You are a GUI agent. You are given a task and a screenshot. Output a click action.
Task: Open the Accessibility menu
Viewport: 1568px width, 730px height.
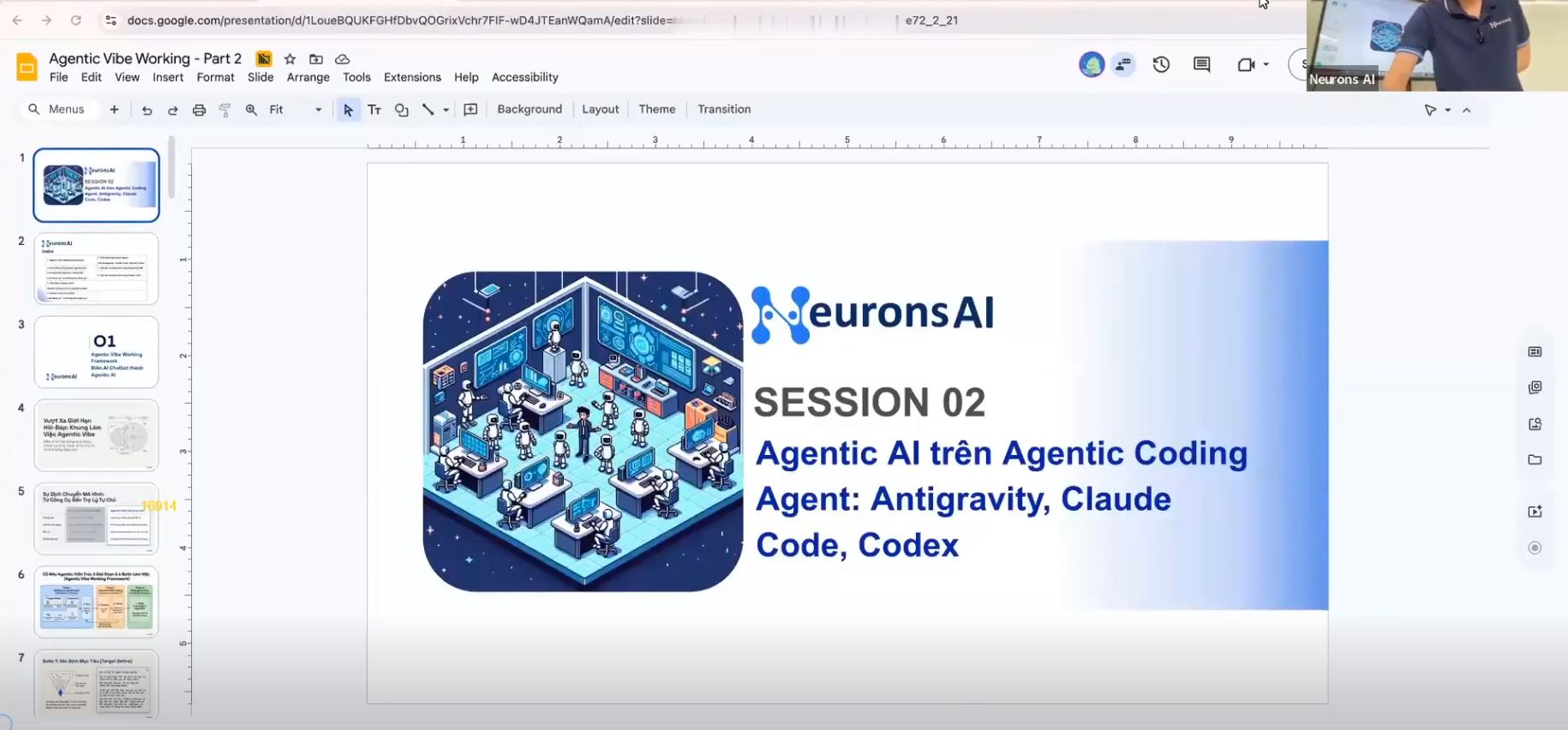525,77
